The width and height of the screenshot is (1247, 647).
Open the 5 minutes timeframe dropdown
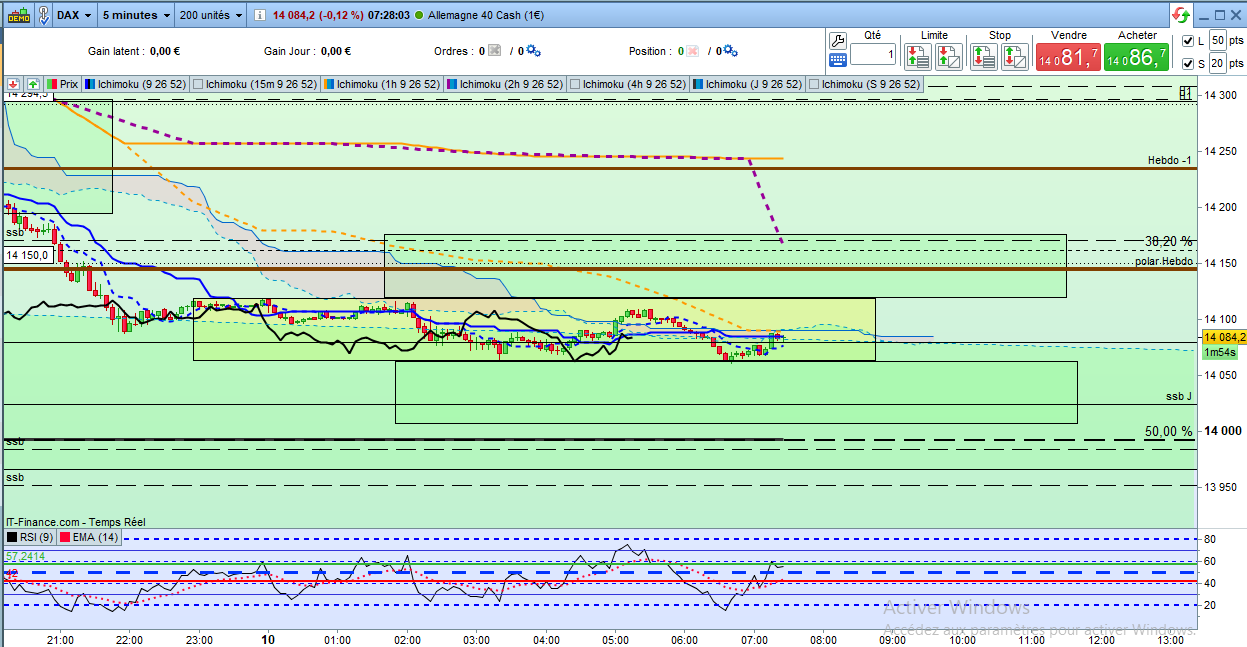pos(136,15)
